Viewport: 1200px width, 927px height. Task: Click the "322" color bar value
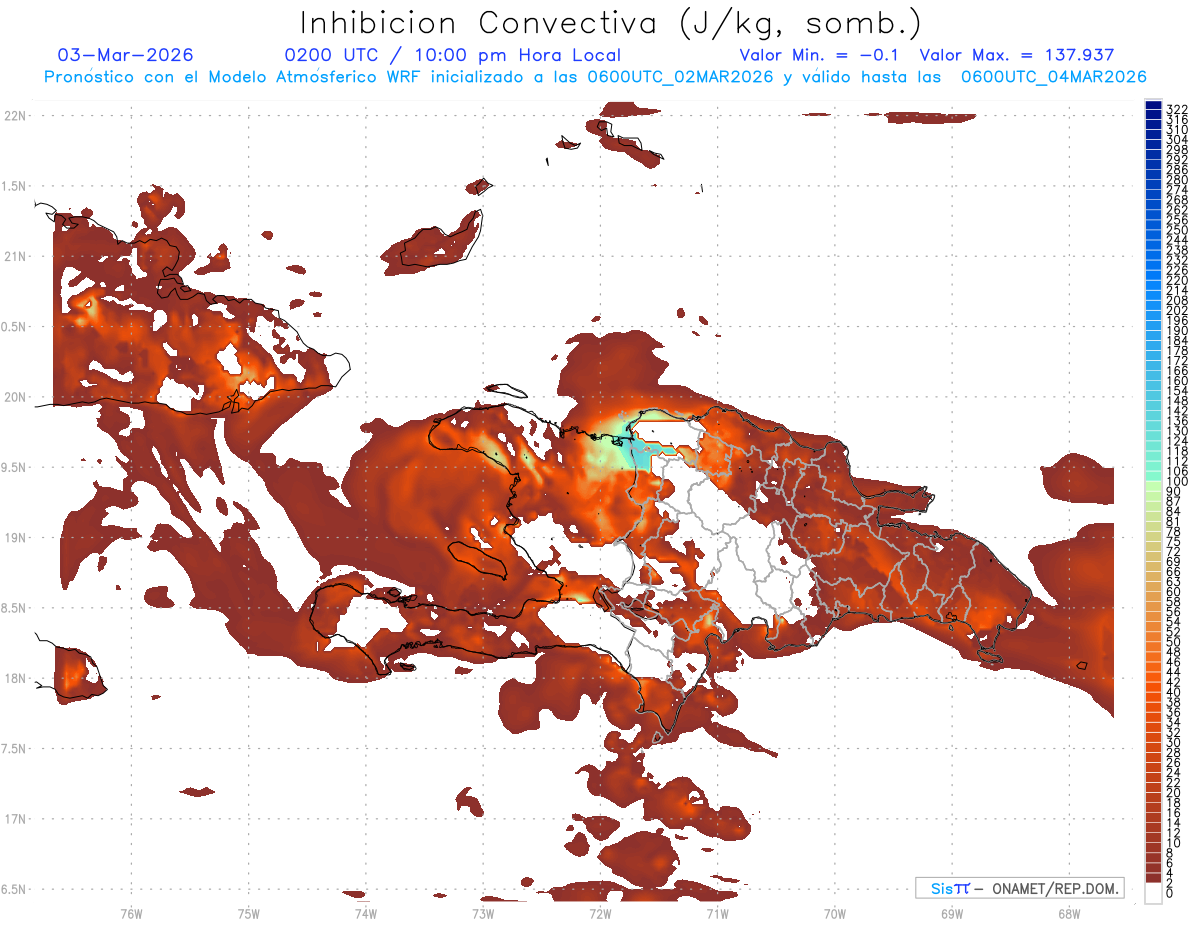1176,109
